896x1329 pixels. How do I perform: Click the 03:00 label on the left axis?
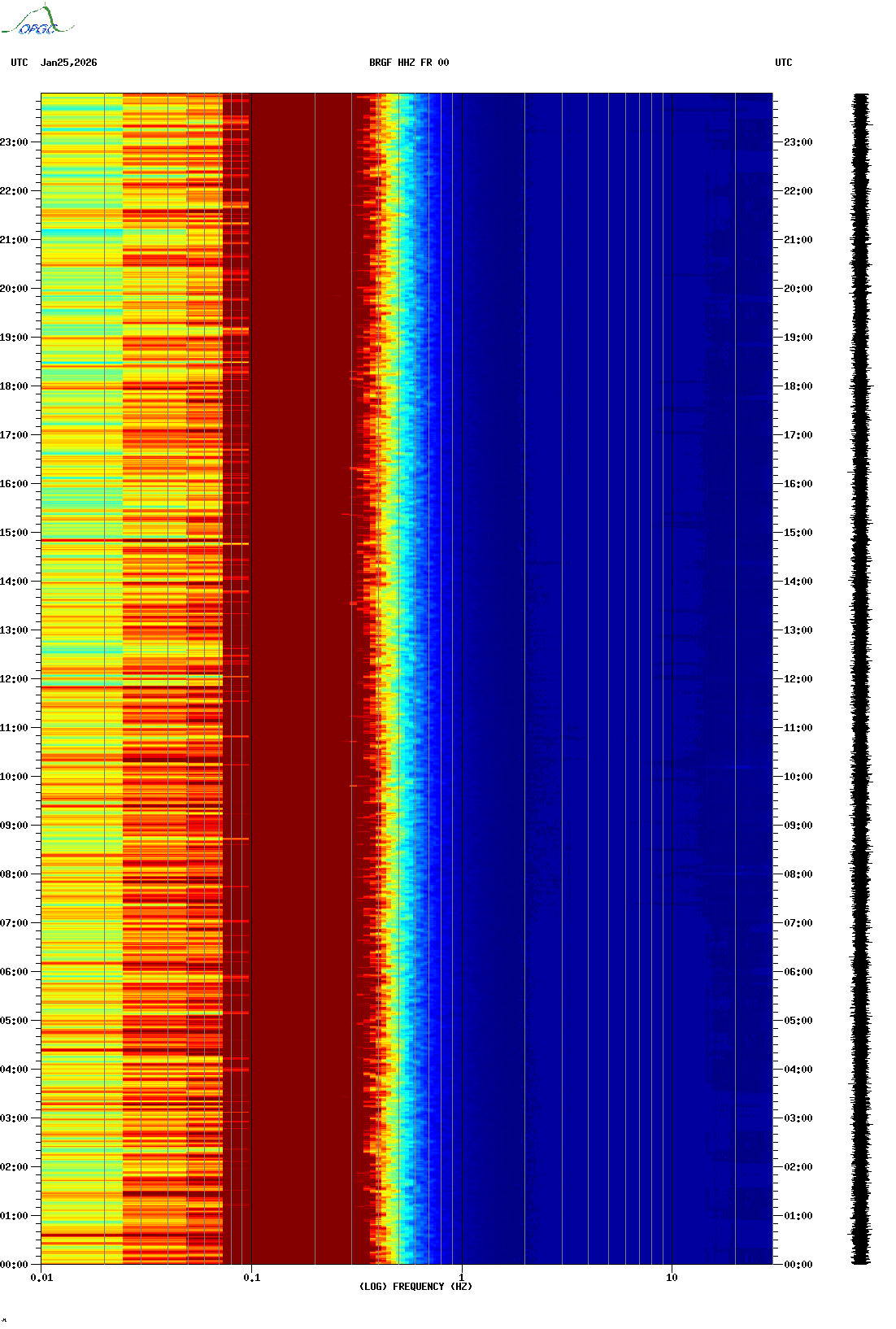pyautogui.click(x=14, y=1118)
